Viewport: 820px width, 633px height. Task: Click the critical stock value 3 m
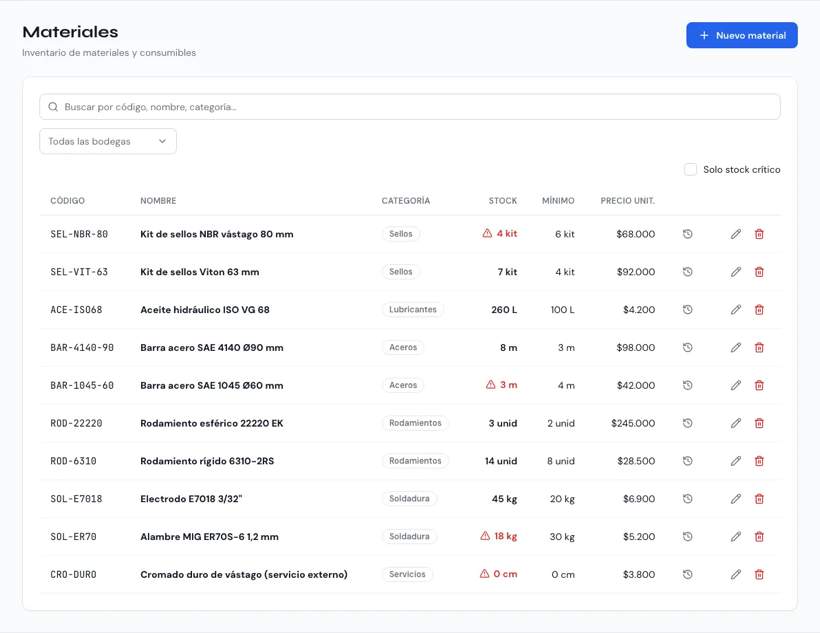click(x=501, y=385)
